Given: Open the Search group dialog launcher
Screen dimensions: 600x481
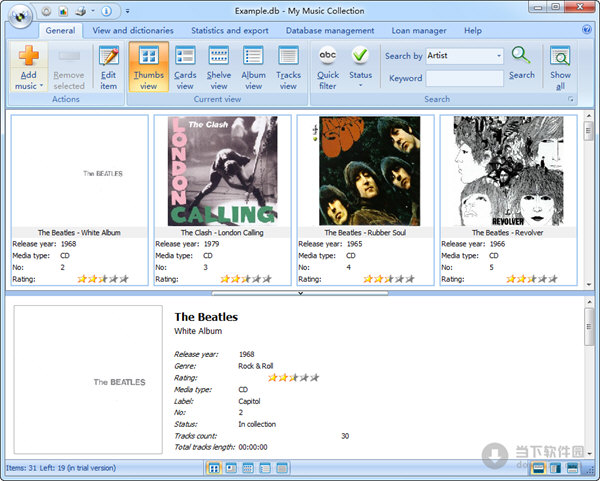Looking at the screenshot, I should pos(571,99).
